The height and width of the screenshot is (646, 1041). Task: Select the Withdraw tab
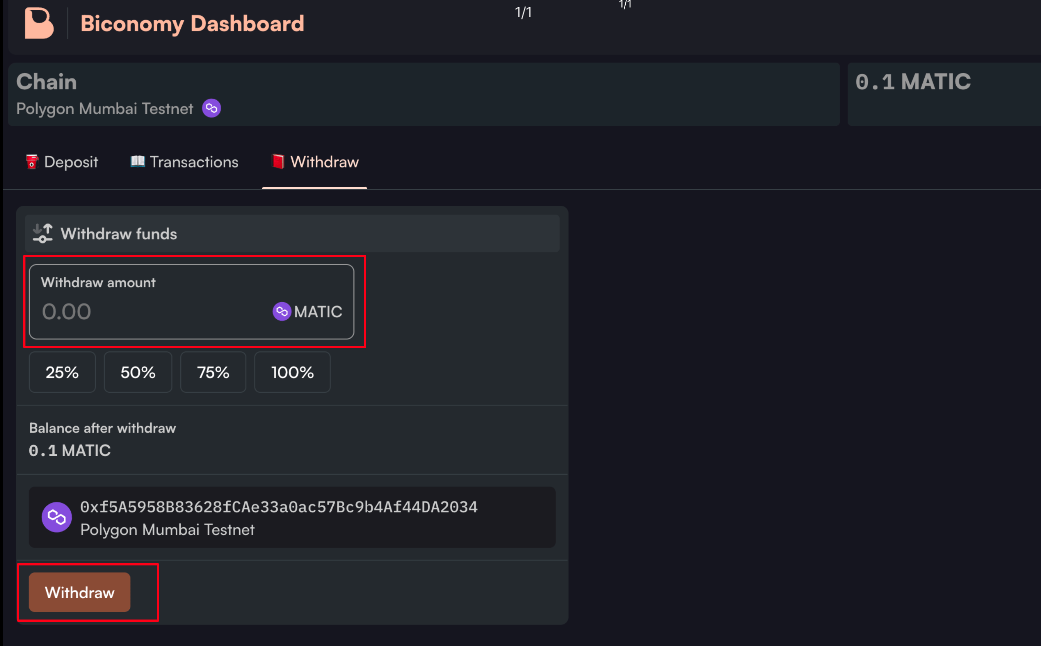pos(315,162)
